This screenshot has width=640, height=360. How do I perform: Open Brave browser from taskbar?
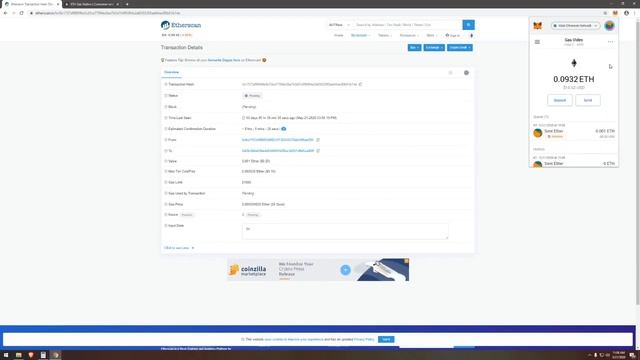click(31, 355)
